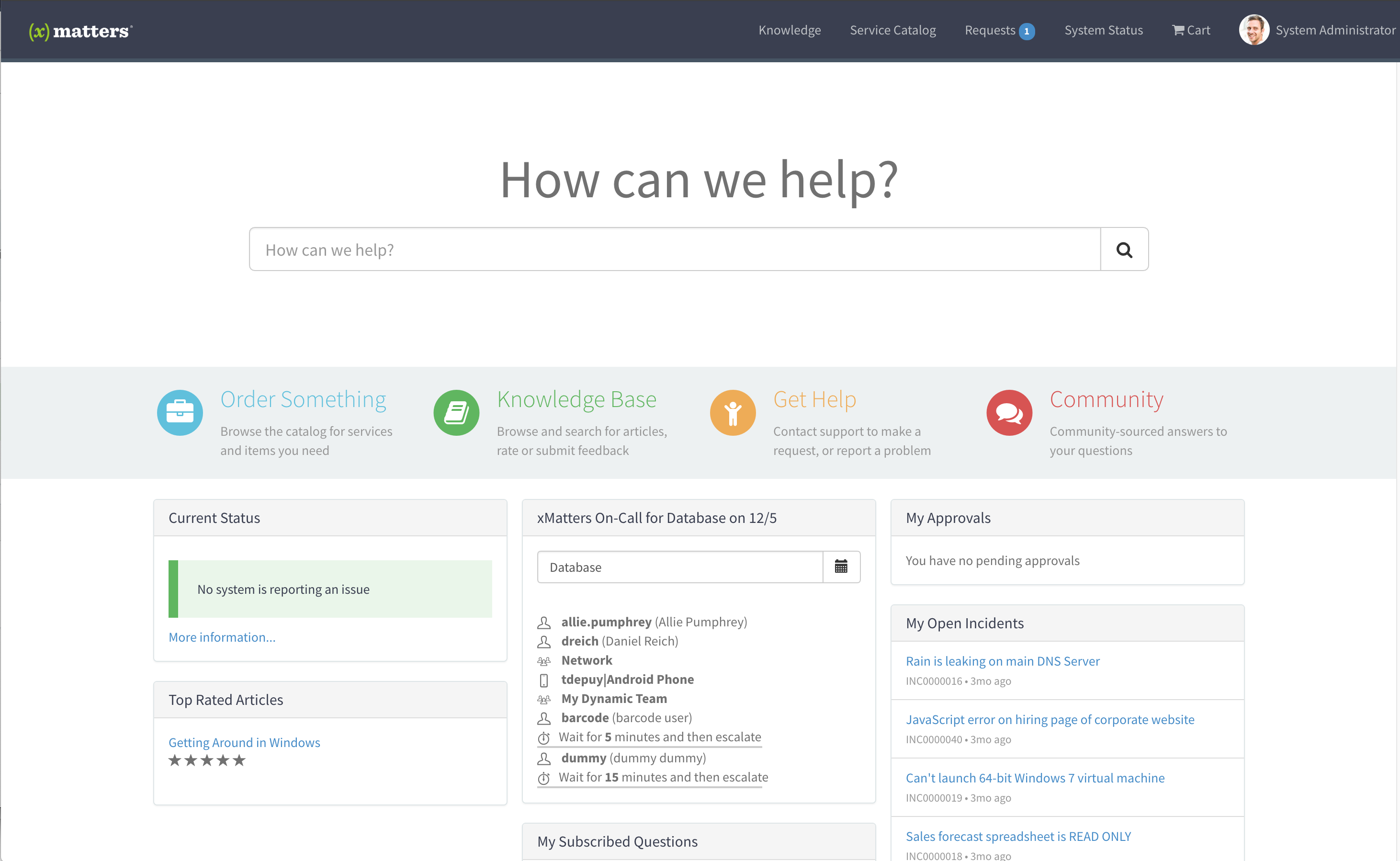The image size is (1400, 861).
Task: Open the shopping Cart
Action: (1190, 30)
